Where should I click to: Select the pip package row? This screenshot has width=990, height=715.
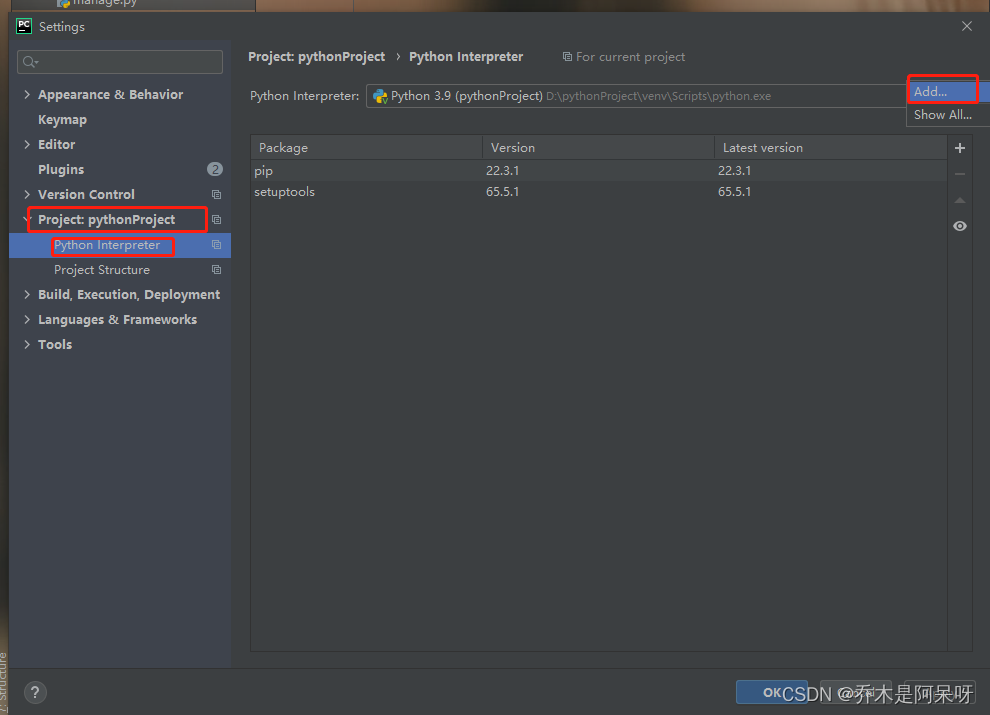click(x=599, y=171)
